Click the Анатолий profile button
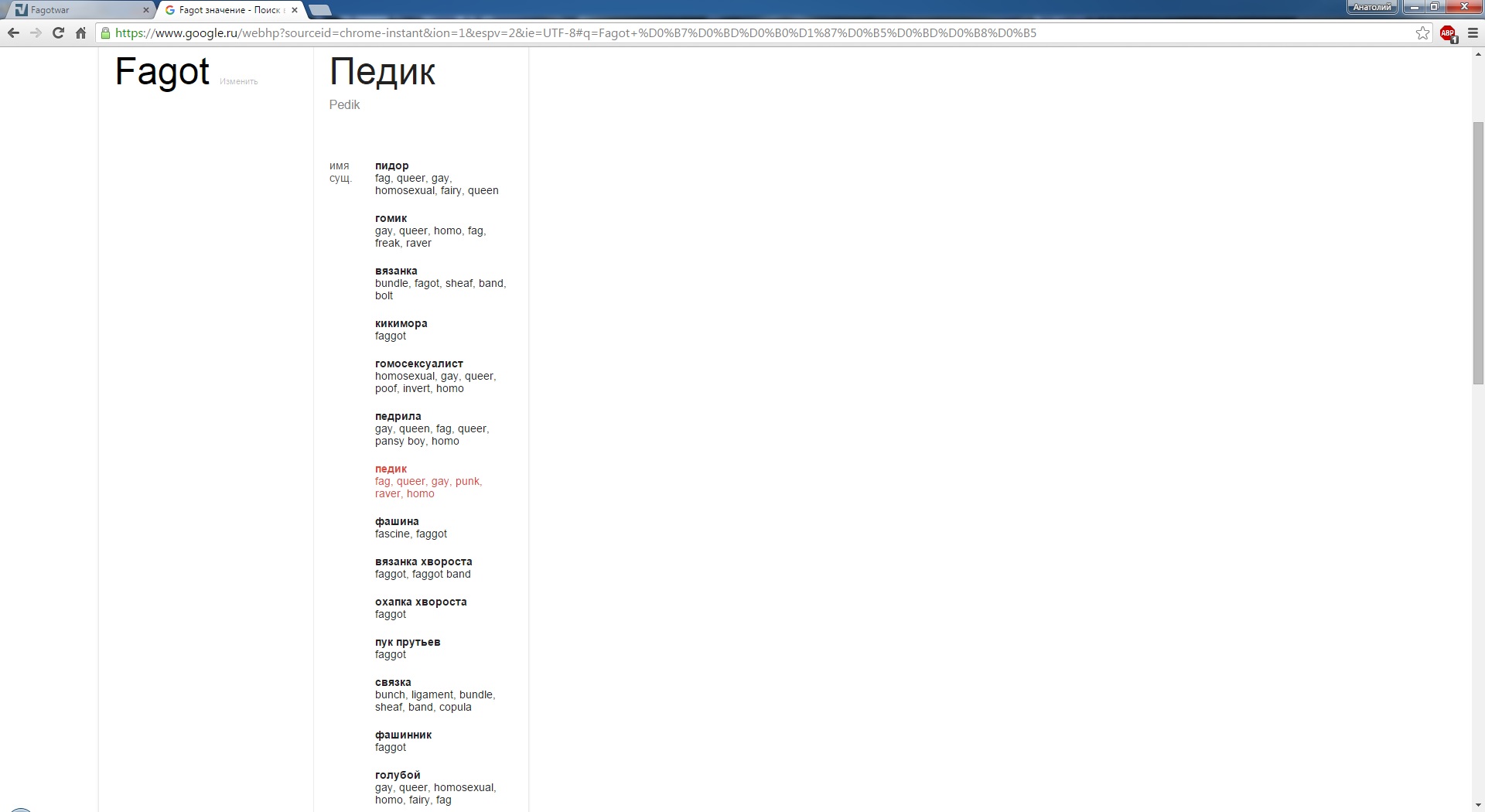 1372,7
